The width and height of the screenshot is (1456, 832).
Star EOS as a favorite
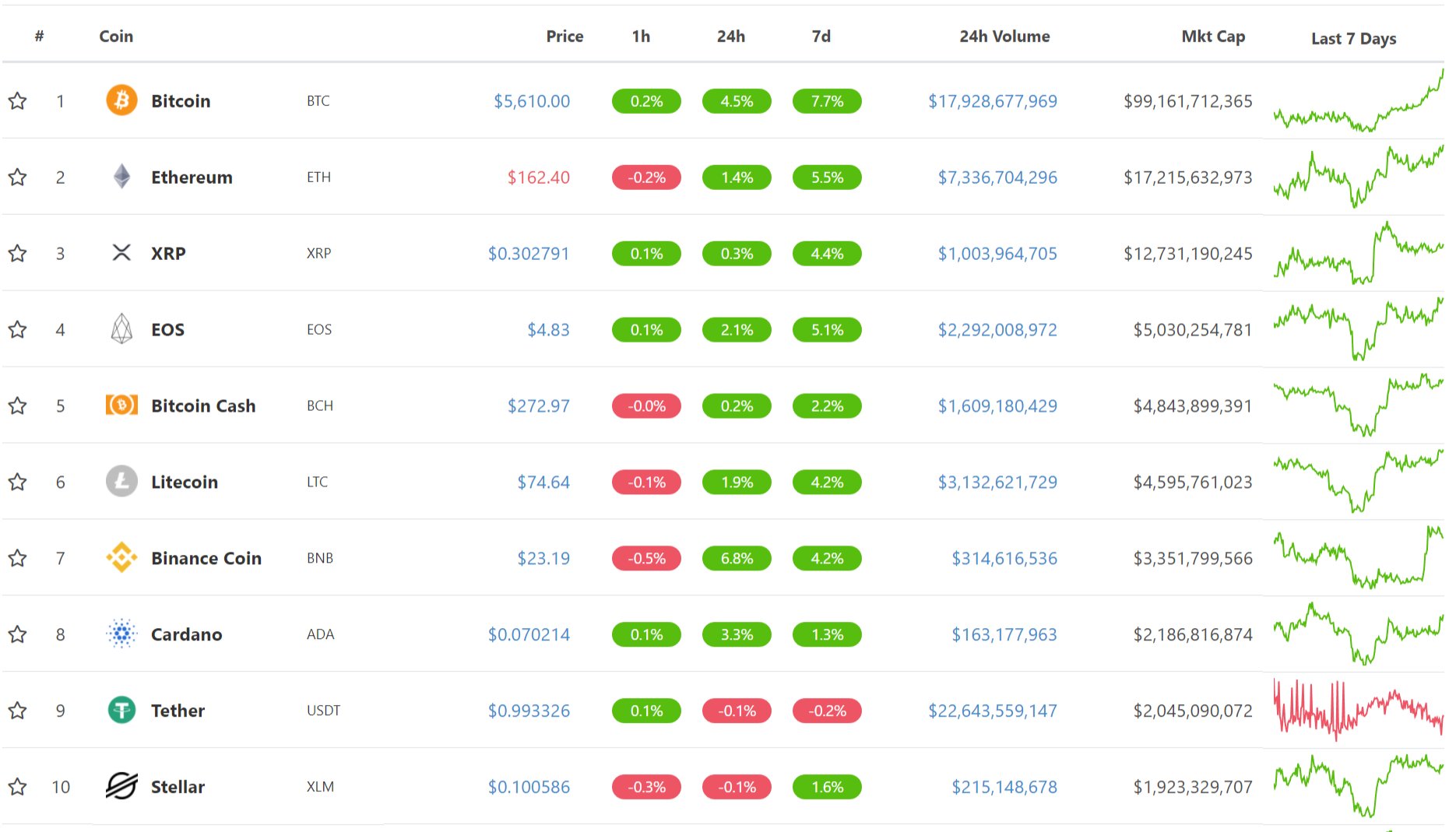pos(18,329)
